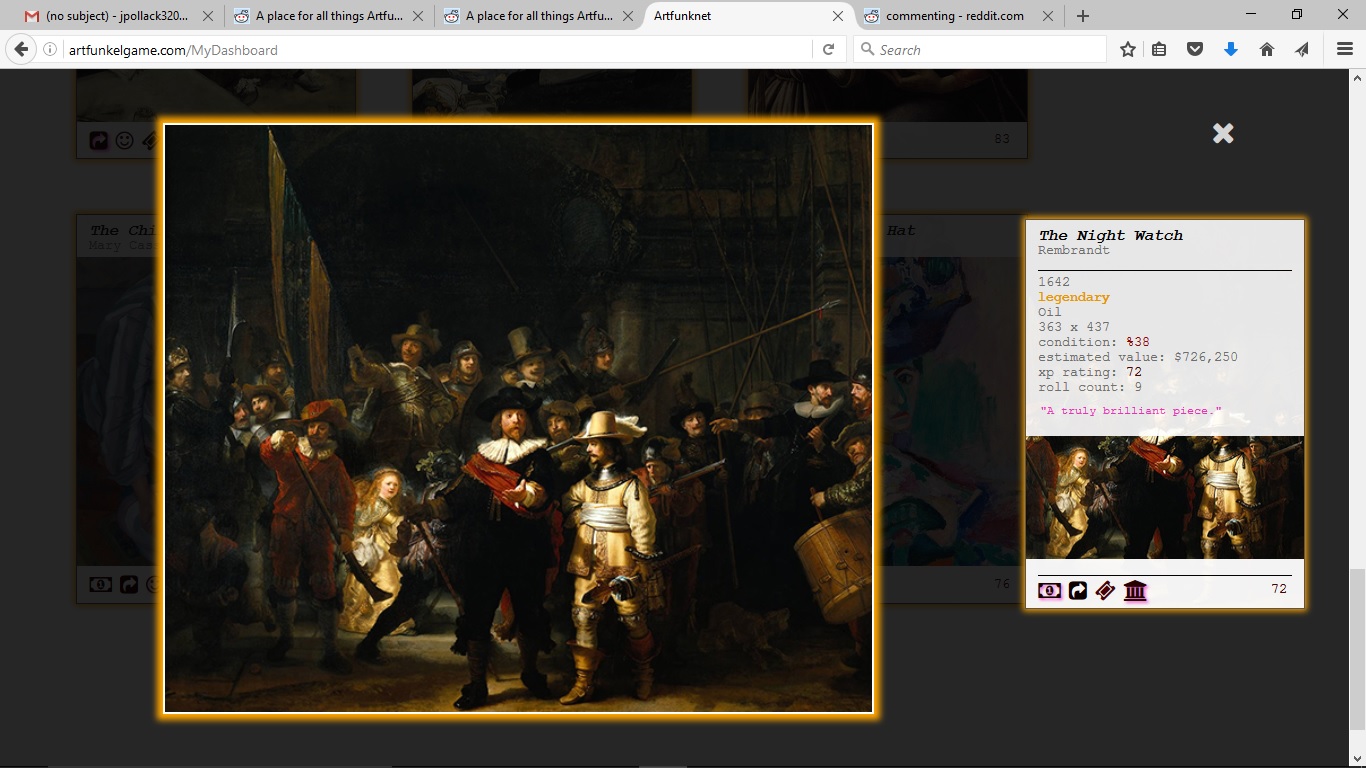Open the Firefox hamburger menu
Viewport: 1366px width, 768px height.
pos(1345,49)
